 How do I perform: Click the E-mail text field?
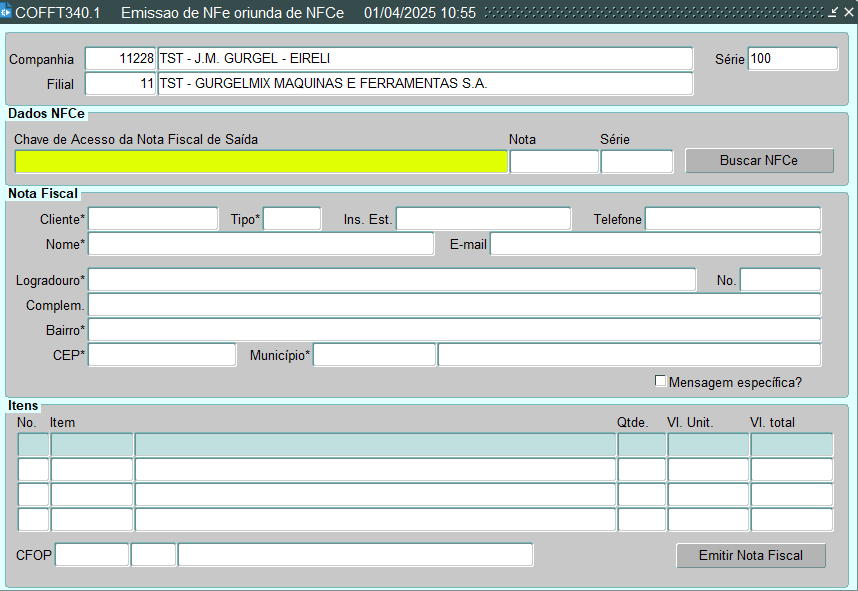click(655, 244)
